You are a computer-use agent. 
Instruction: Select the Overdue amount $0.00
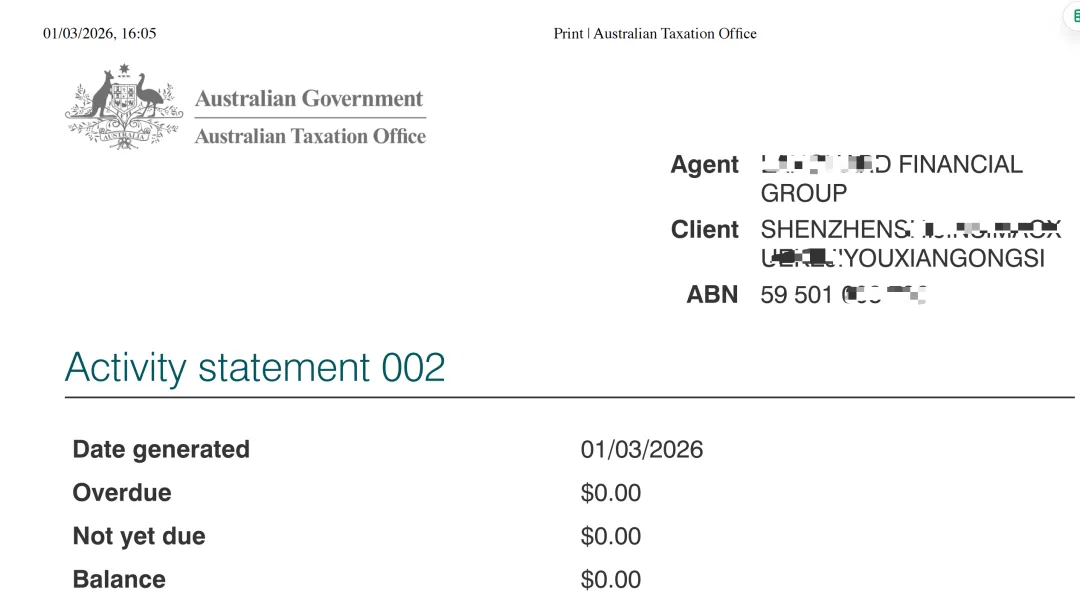click(x=611, y=493)
